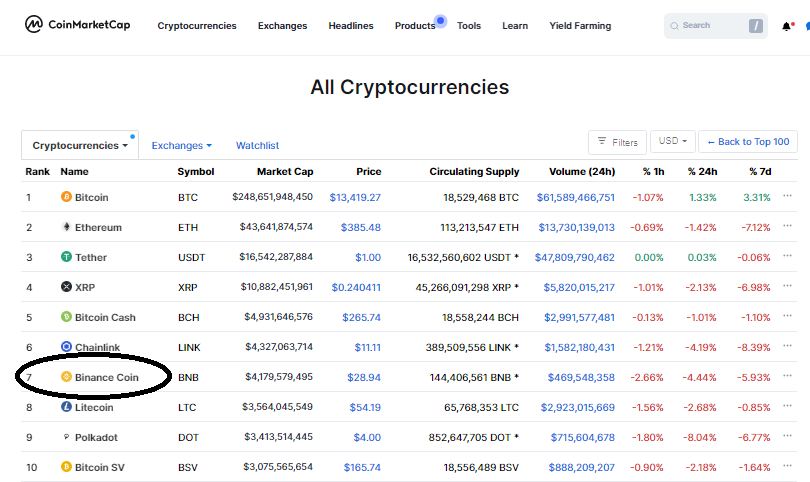Open the Bitcoin name link
The height and width of the screenshot is (482, 810).
[x=91, y=197]
